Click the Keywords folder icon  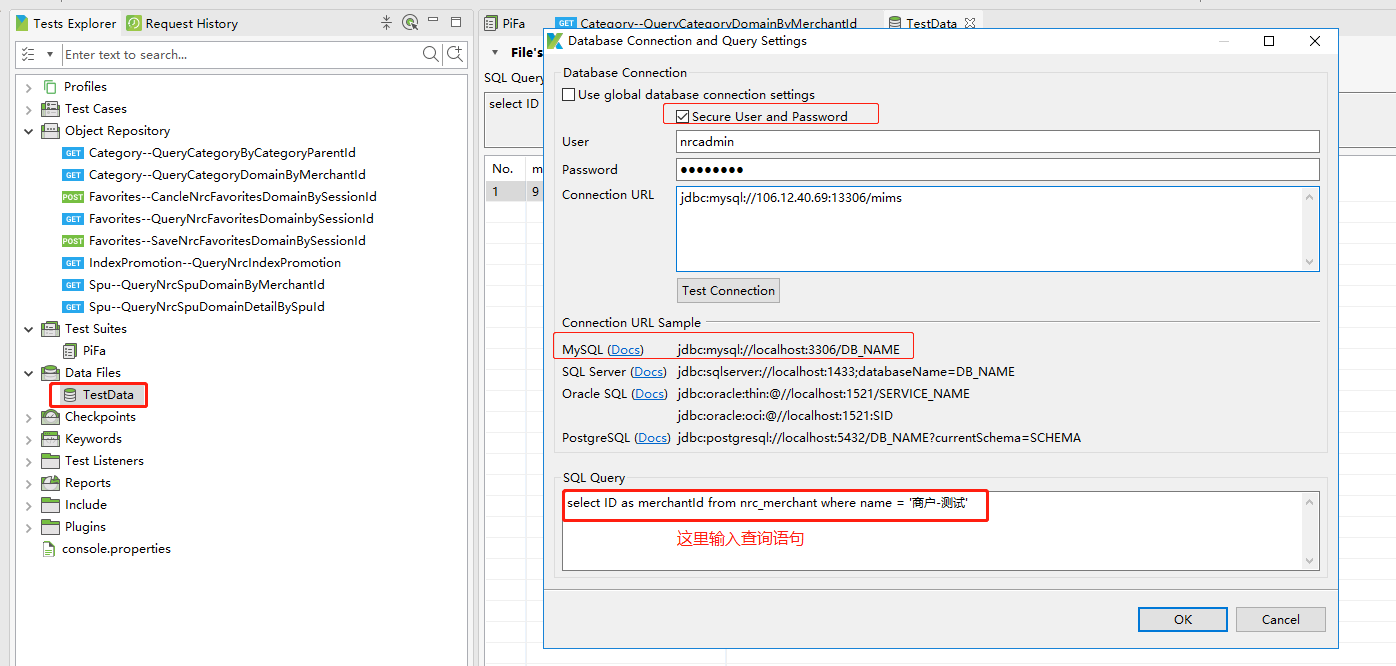coord(50,439)
